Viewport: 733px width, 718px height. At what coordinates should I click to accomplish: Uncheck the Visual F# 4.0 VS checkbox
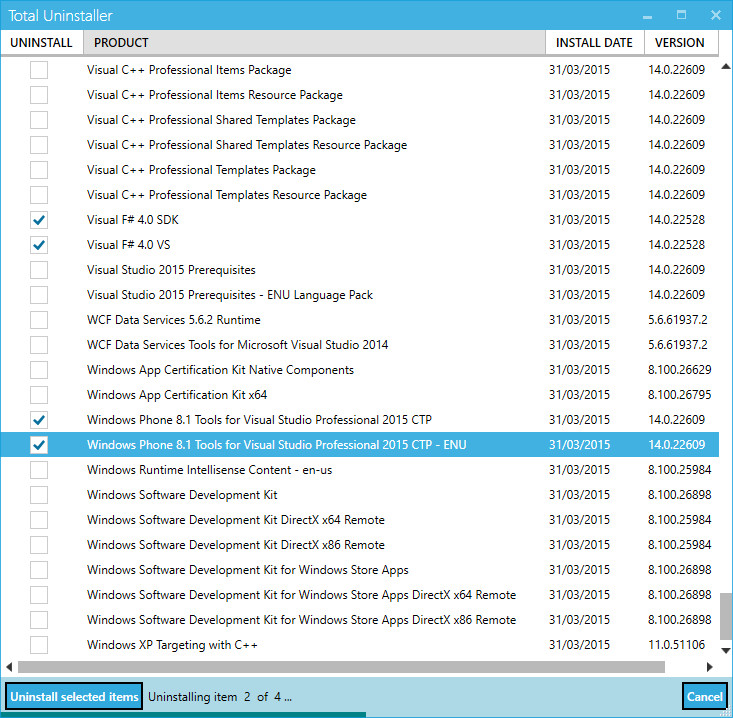click(39, 245)
